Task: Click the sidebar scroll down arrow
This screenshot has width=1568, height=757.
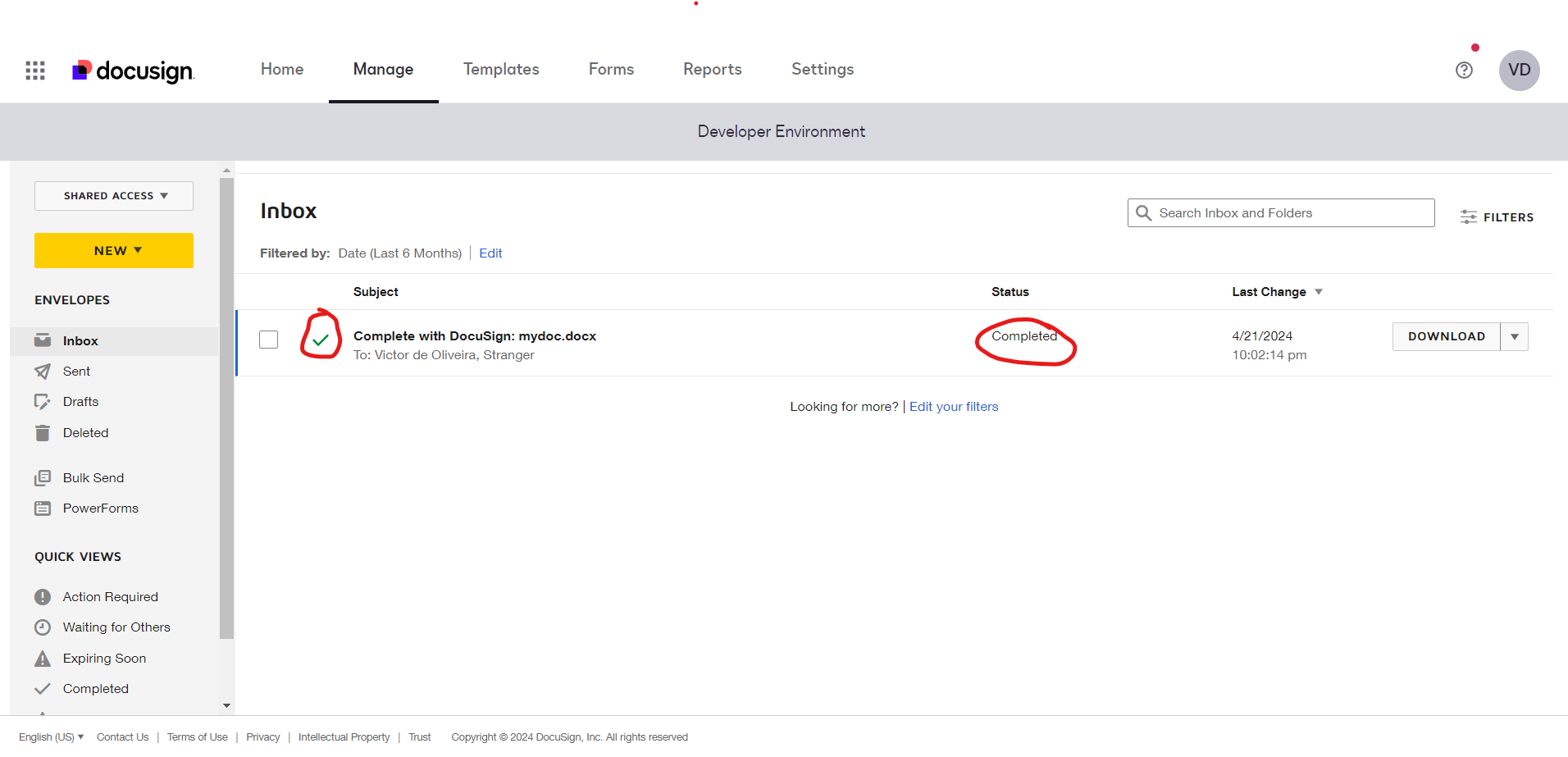Action: pos(227,705)
